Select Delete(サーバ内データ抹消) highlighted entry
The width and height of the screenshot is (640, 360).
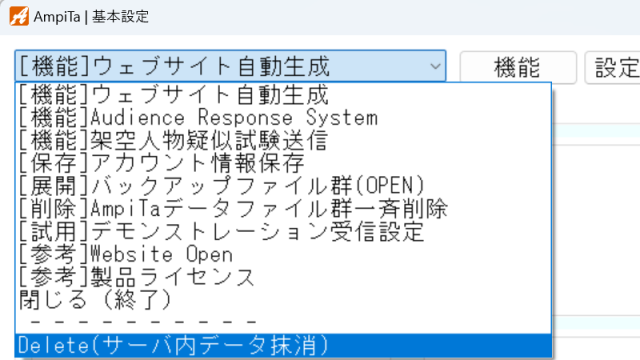click(x=283, y=346)
